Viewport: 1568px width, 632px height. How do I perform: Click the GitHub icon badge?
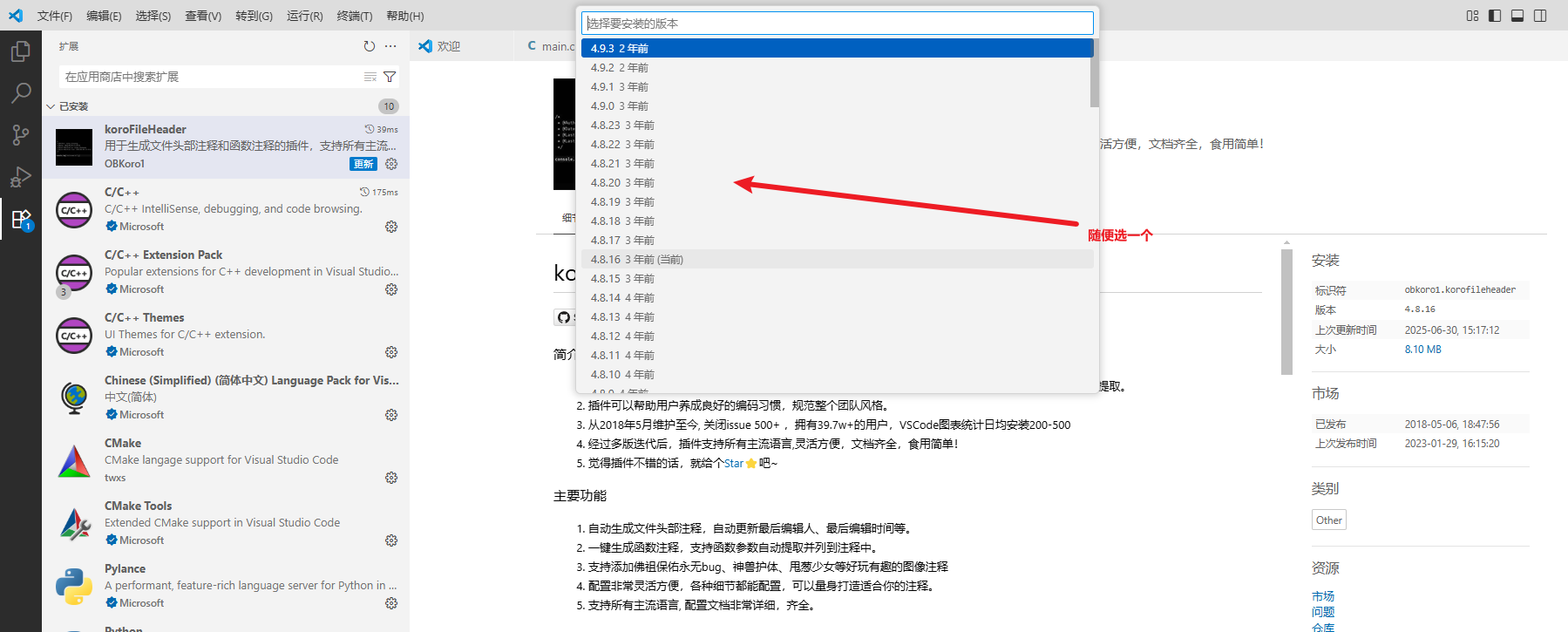(564, 317)
